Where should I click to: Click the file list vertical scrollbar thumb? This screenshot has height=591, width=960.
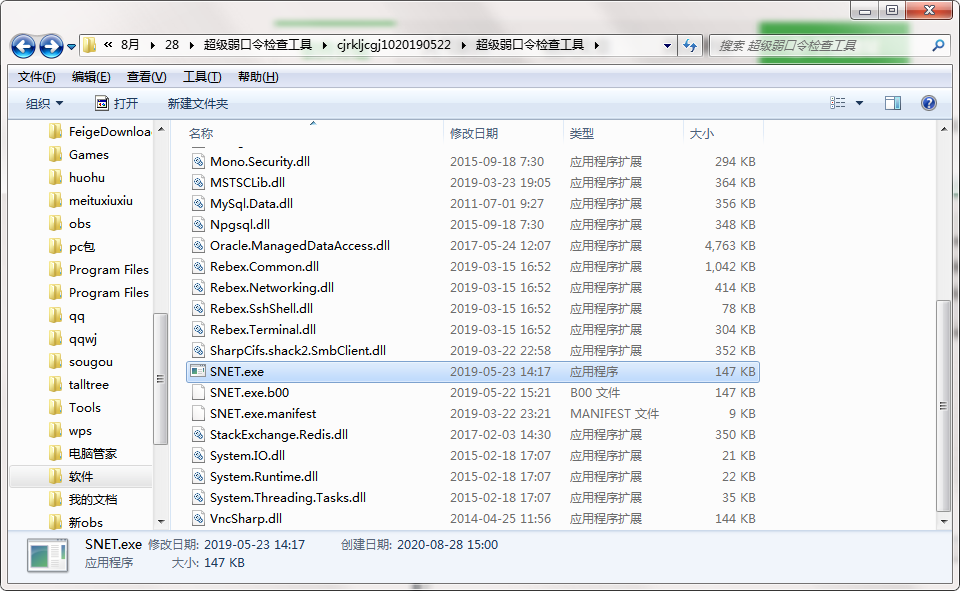(943, 405)
